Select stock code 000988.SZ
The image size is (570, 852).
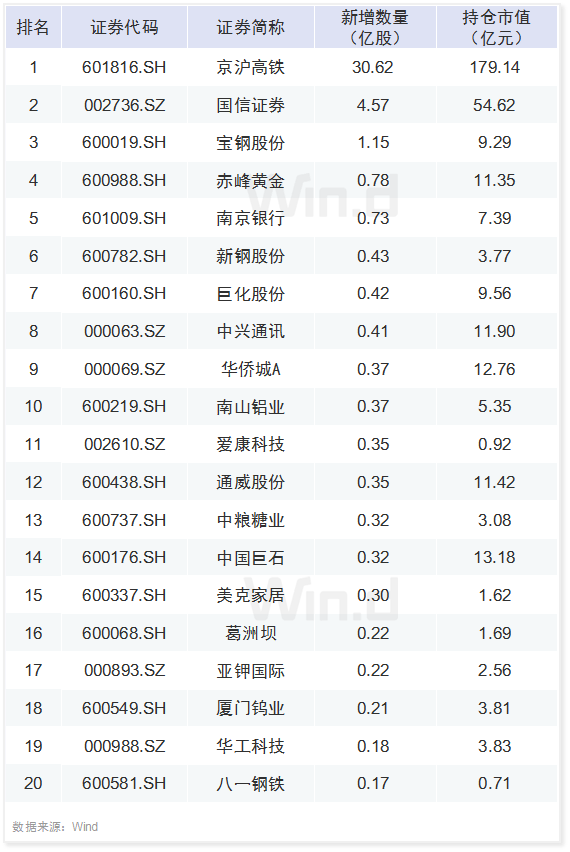pos(124,747)
